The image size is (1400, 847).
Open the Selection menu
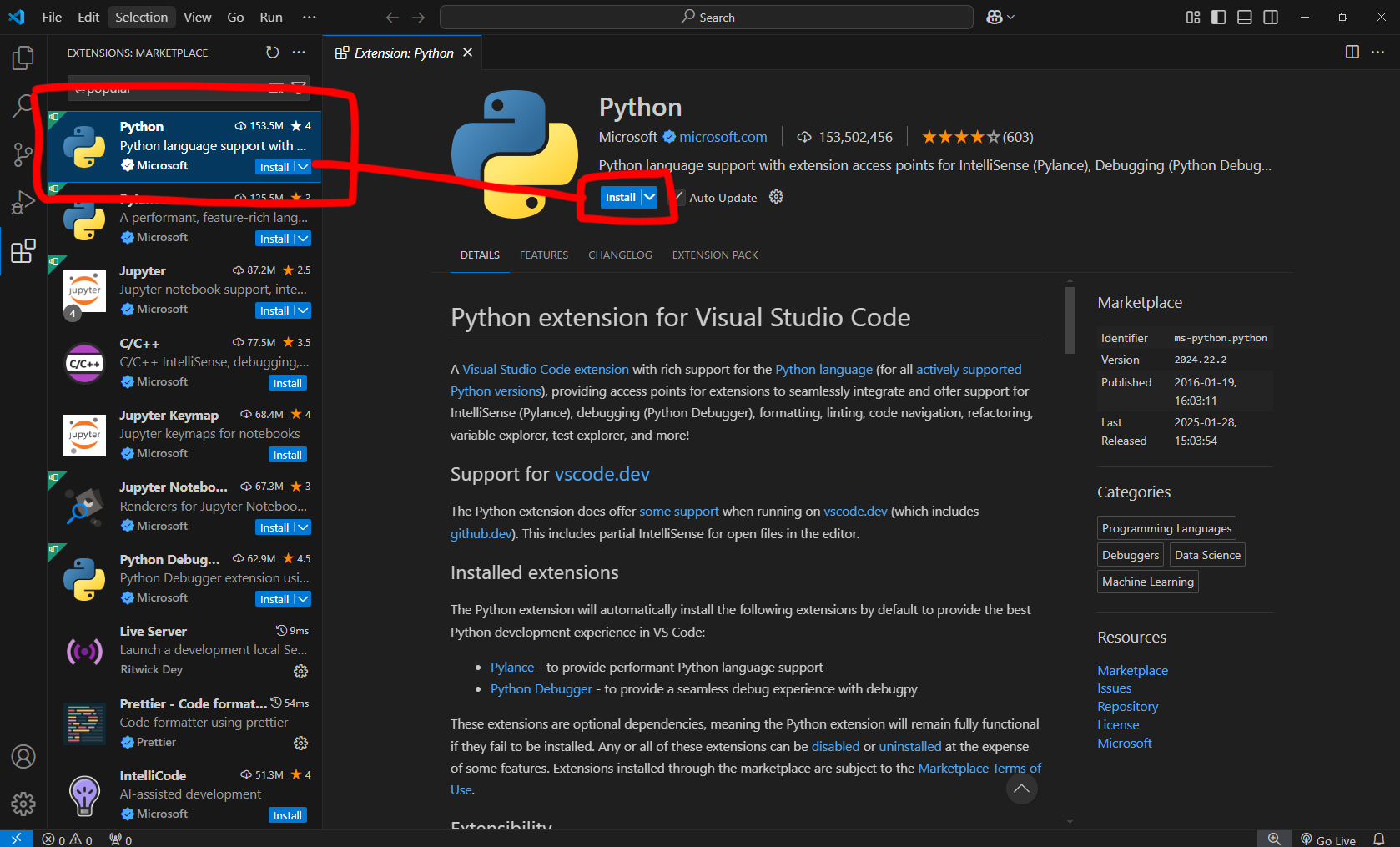point(141,17)
